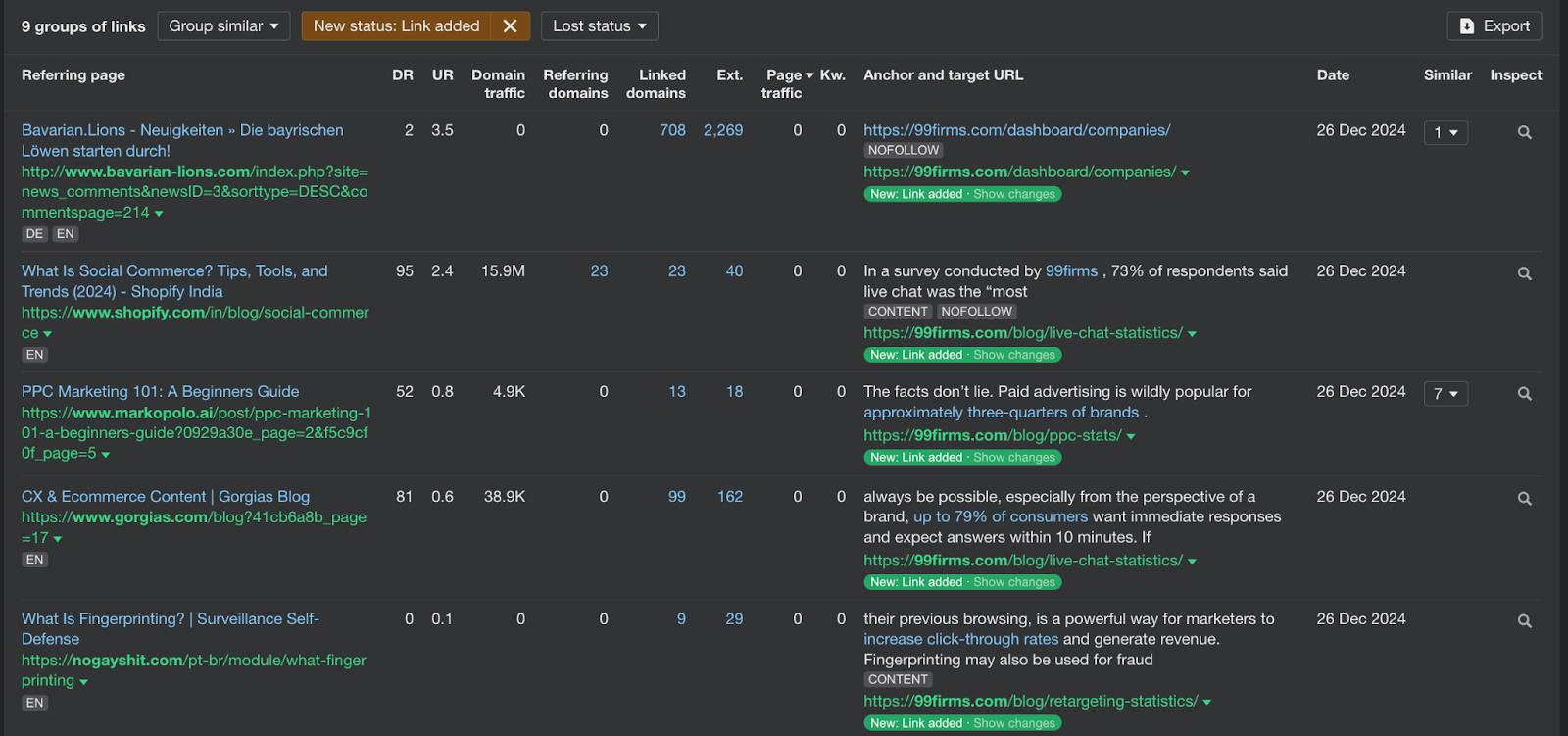This screenshot has width=1568, height=736.
Task: Open the New status: Link added filter
Action: click(397, 26)
